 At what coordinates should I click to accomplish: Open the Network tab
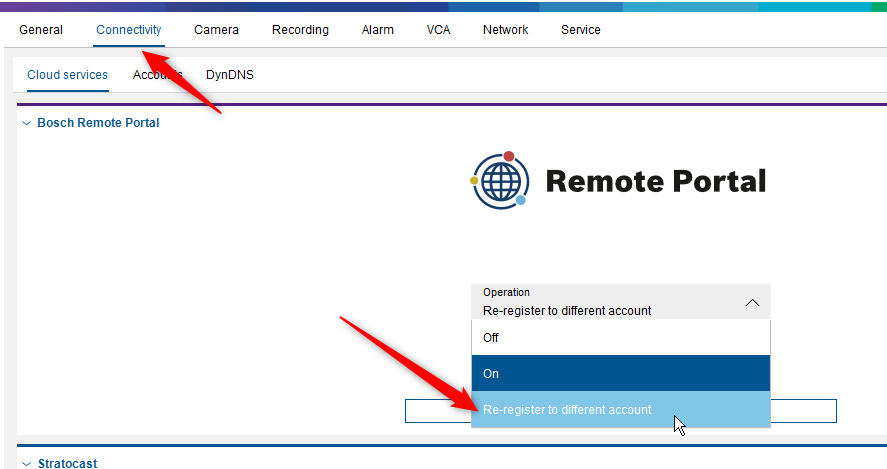(505, 30)
